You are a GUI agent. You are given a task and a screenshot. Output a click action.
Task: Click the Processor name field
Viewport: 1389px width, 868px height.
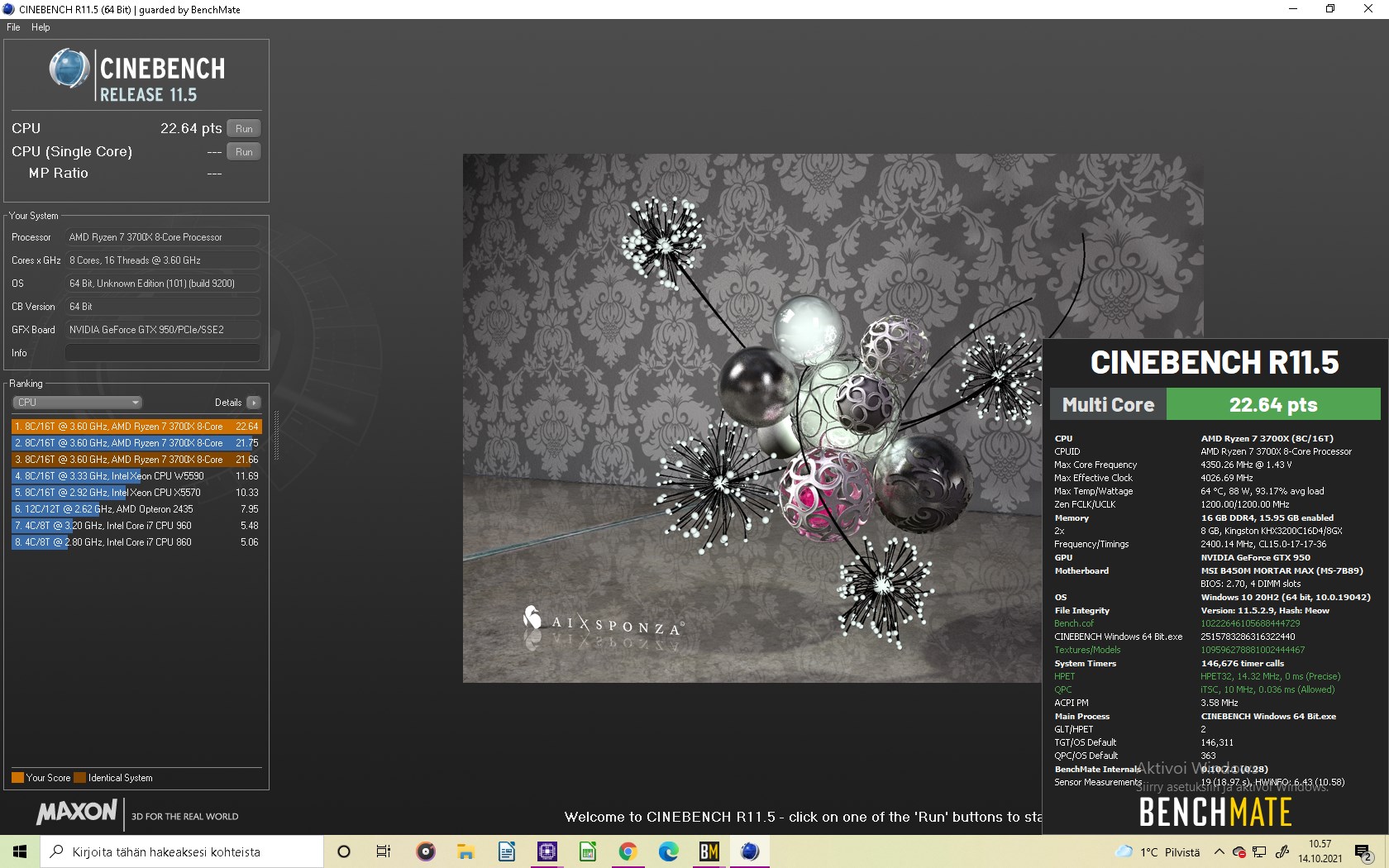point(163,237)
